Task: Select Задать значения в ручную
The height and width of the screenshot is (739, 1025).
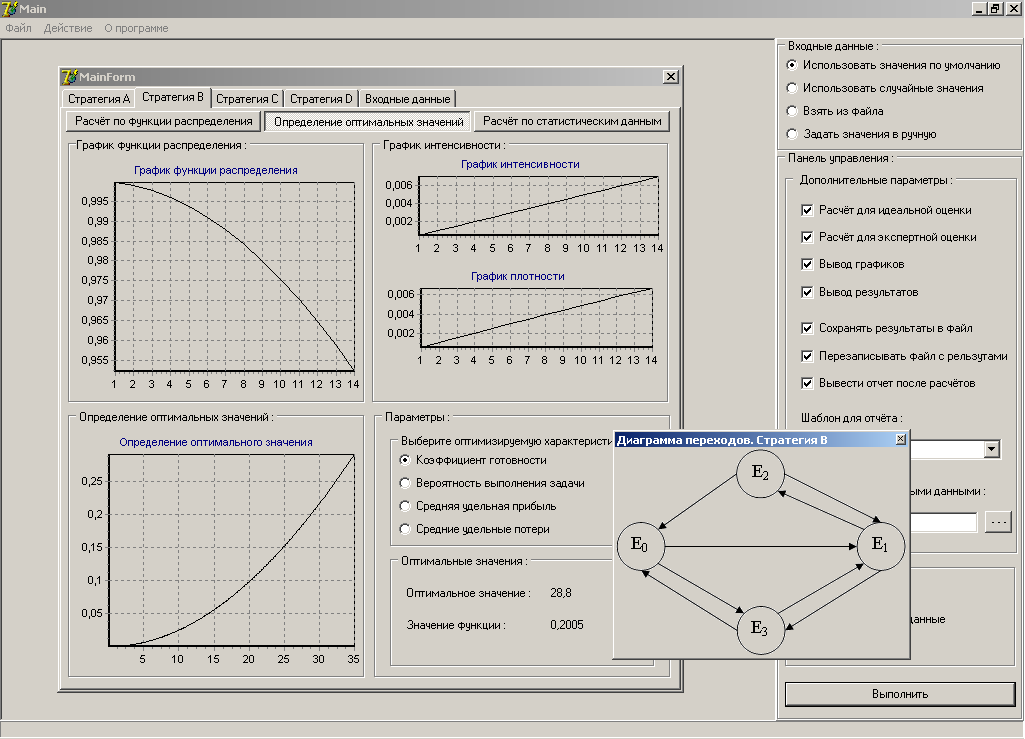Action: point(862,134)
